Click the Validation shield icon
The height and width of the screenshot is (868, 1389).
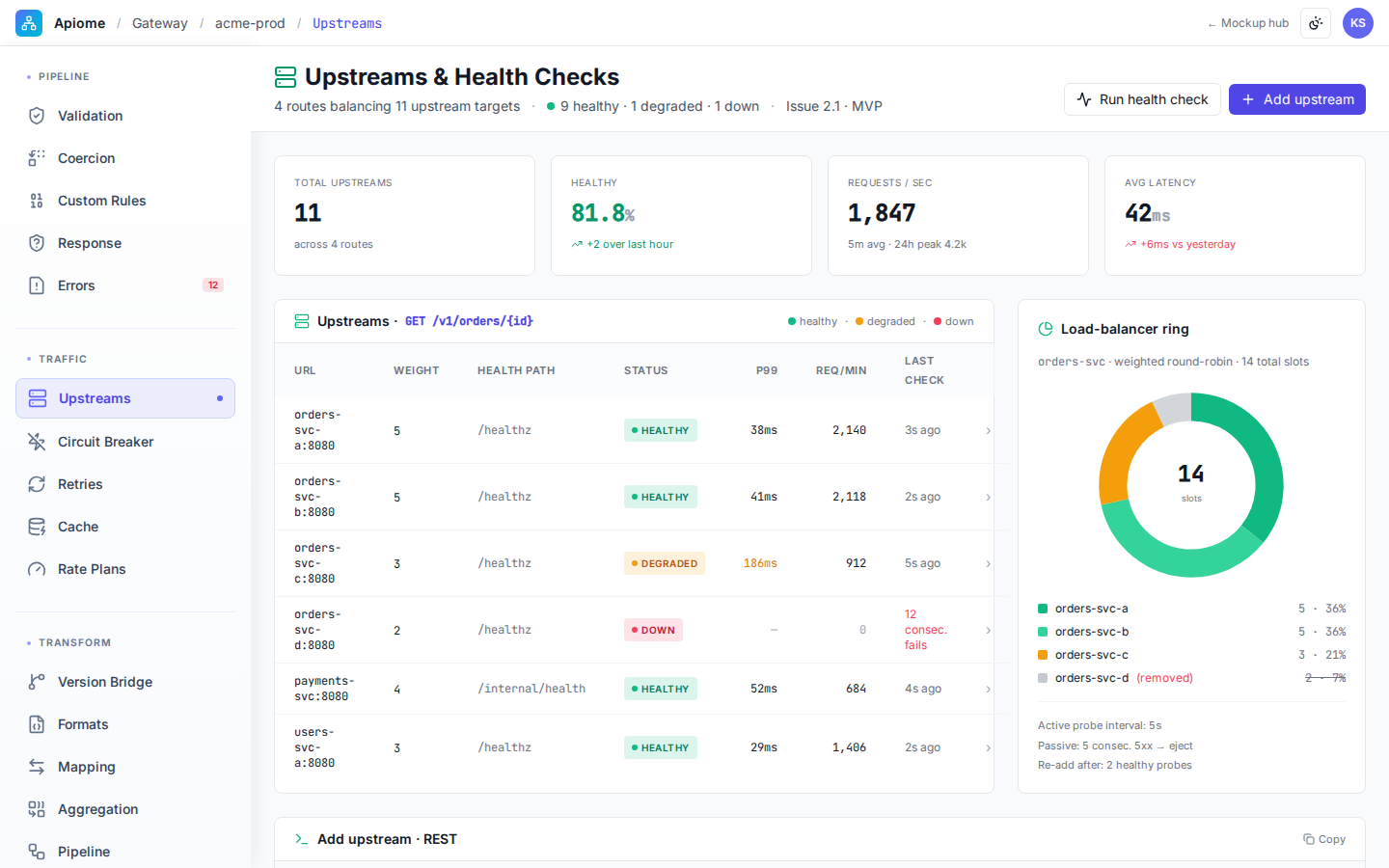pos(37,116)
